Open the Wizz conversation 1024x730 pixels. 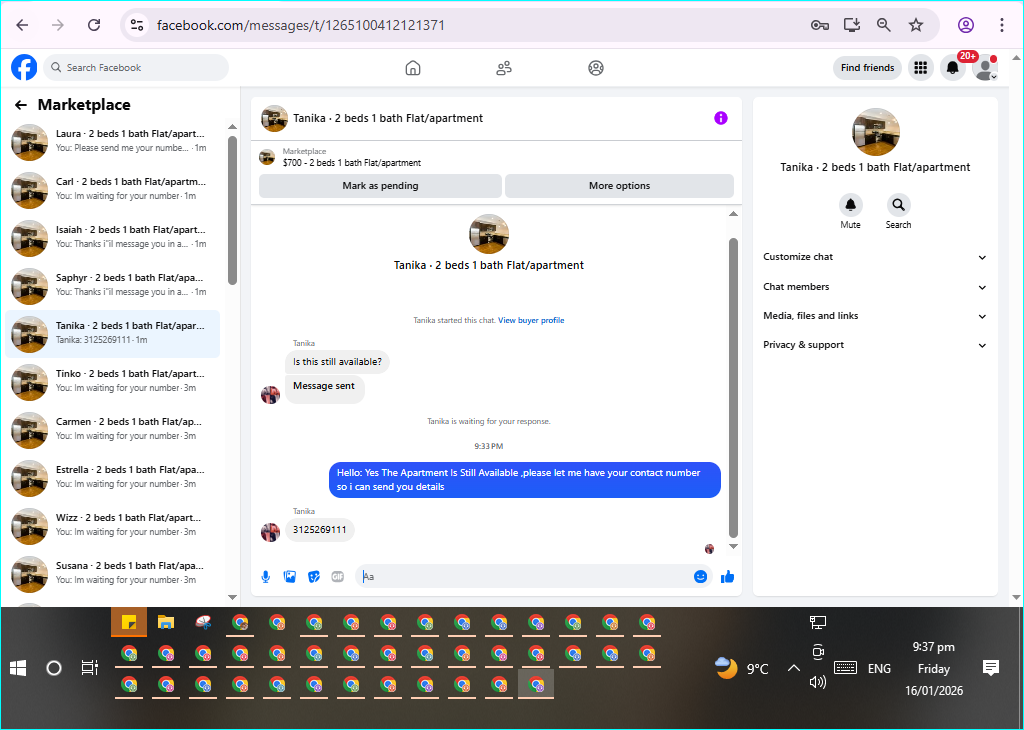click(113, 526)
